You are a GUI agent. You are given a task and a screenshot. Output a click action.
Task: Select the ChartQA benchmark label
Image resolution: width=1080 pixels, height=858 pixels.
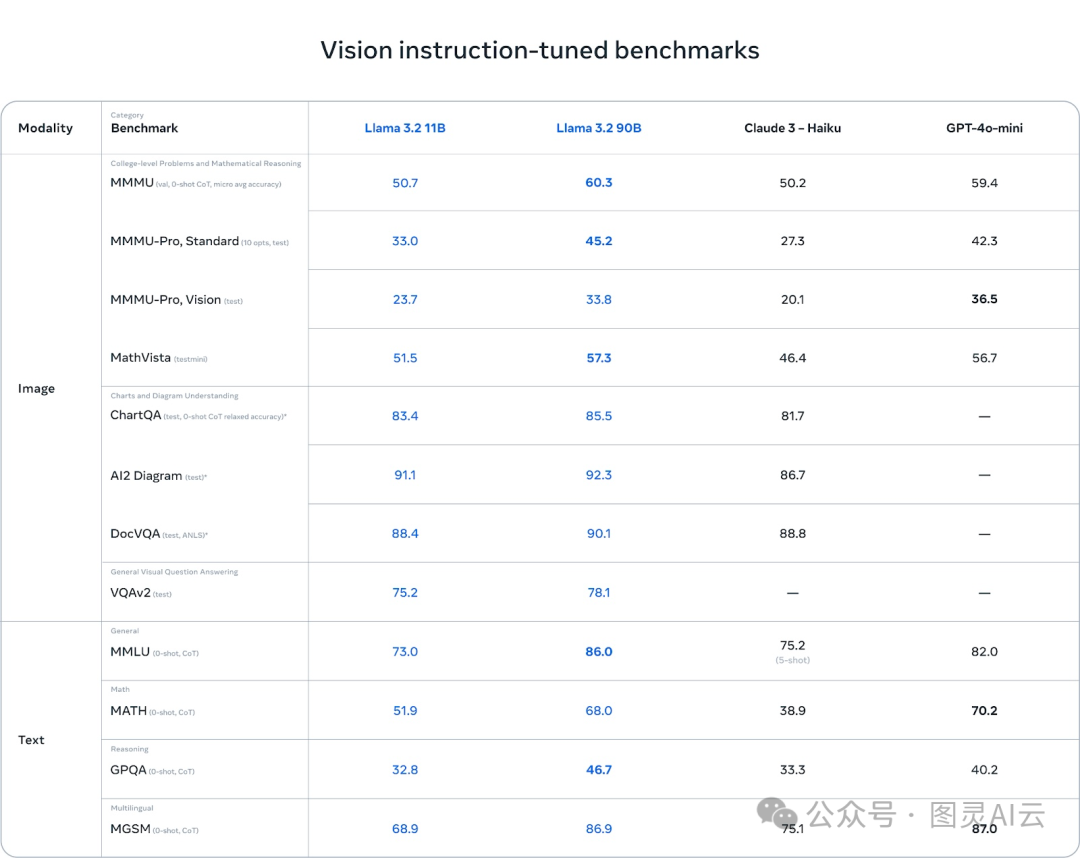[135, 415]
